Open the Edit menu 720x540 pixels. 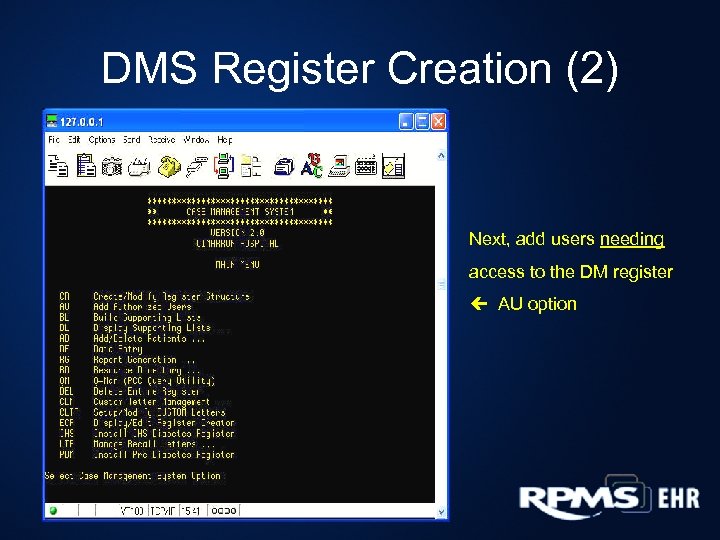click(74, 140)
